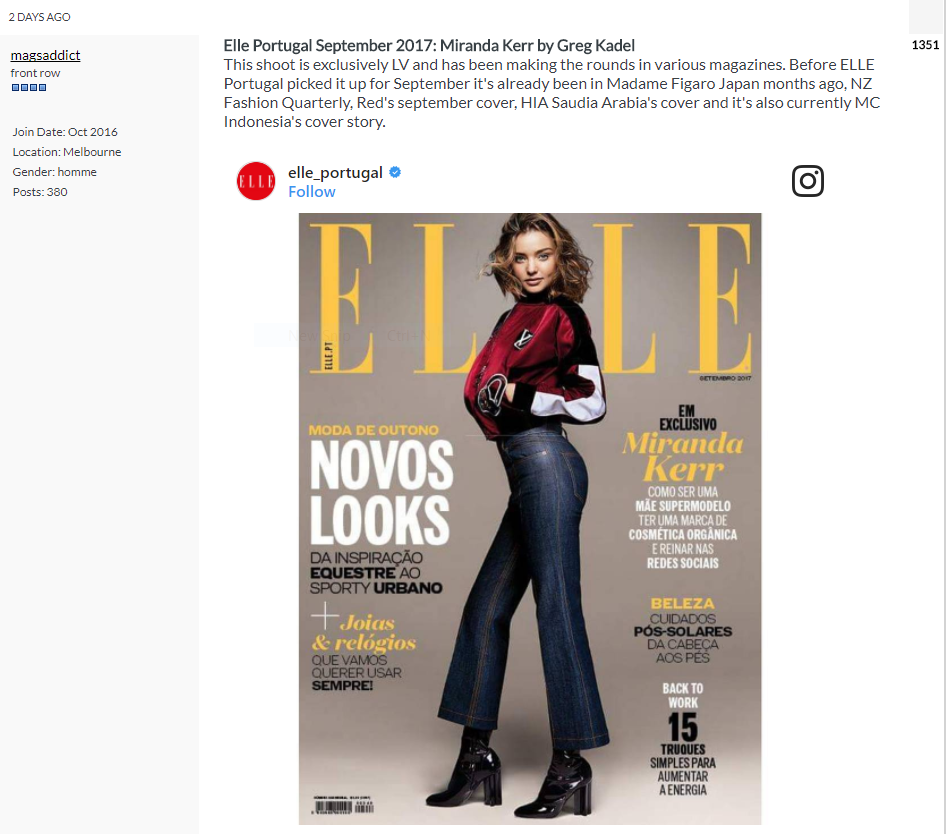Open magsaddict user profile
The width and height of the screenshot is (948, 834).
pyautogui.click(x=45, y=55)
